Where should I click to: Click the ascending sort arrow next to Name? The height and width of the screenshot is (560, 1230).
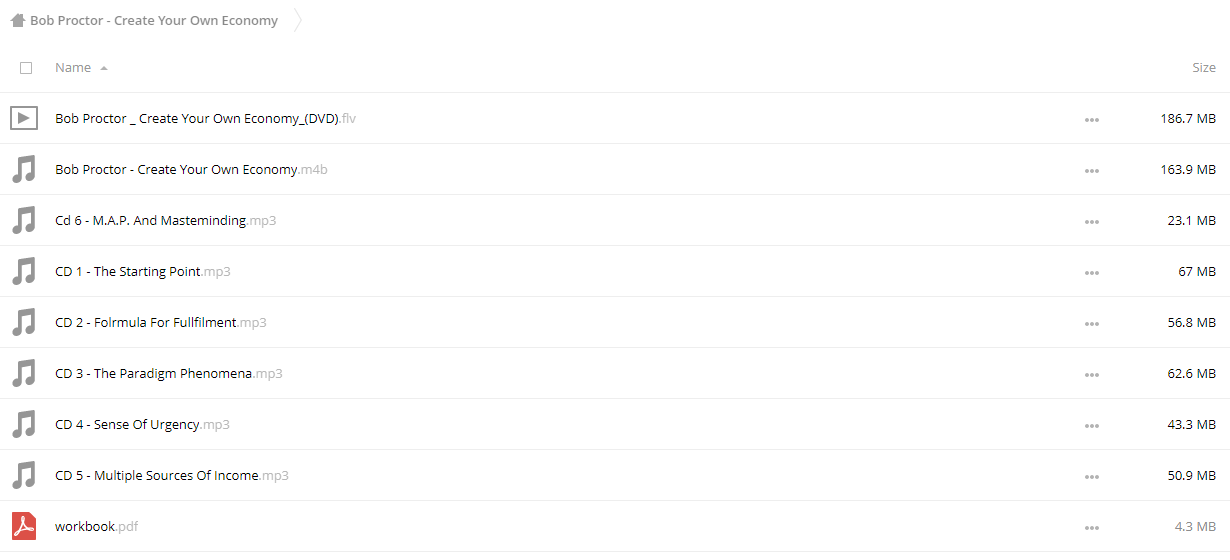point(104,68)
